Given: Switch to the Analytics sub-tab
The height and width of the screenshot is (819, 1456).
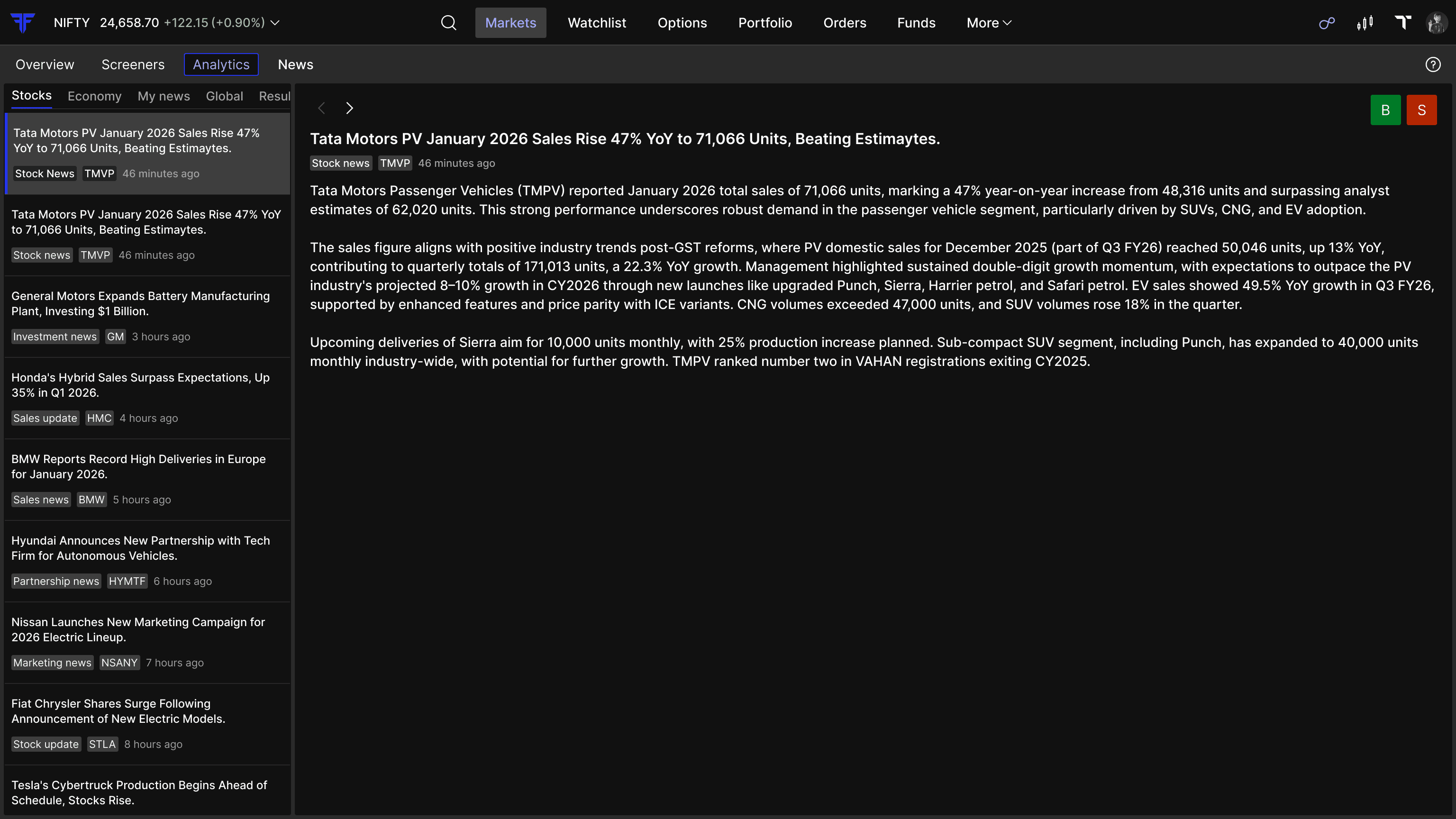Looking at the screenshot, I should 221,64.
